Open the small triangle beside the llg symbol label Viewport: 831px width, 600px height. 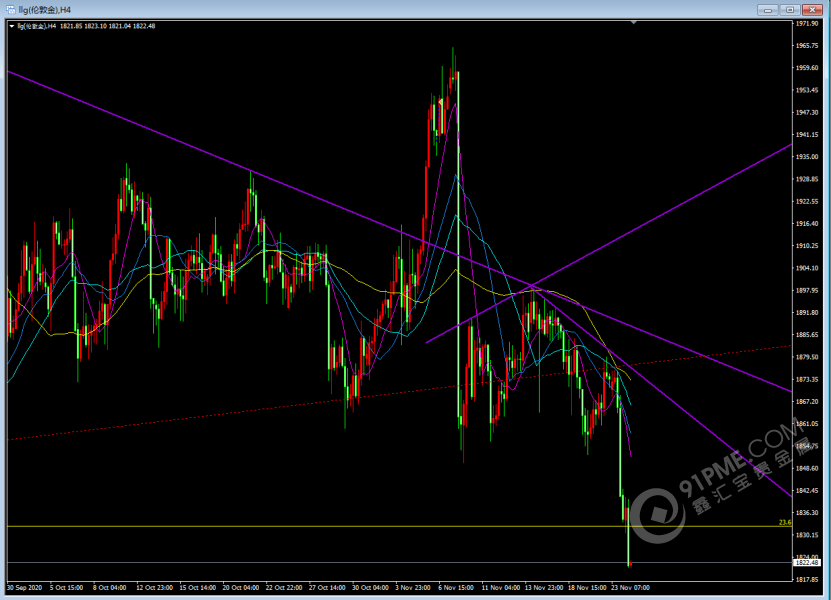pos(12,27)
